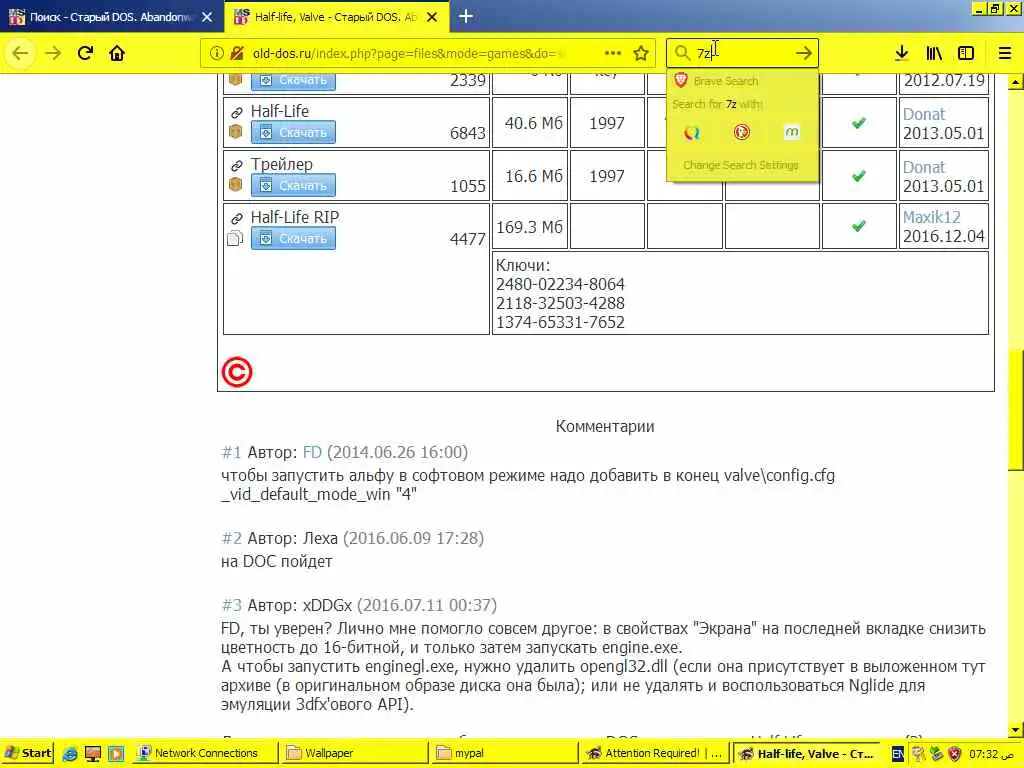The width and height of the screenshot is (1024, 768).
Task: Open Donat profile in Half-Life row
Action: (x=923, y=114)
